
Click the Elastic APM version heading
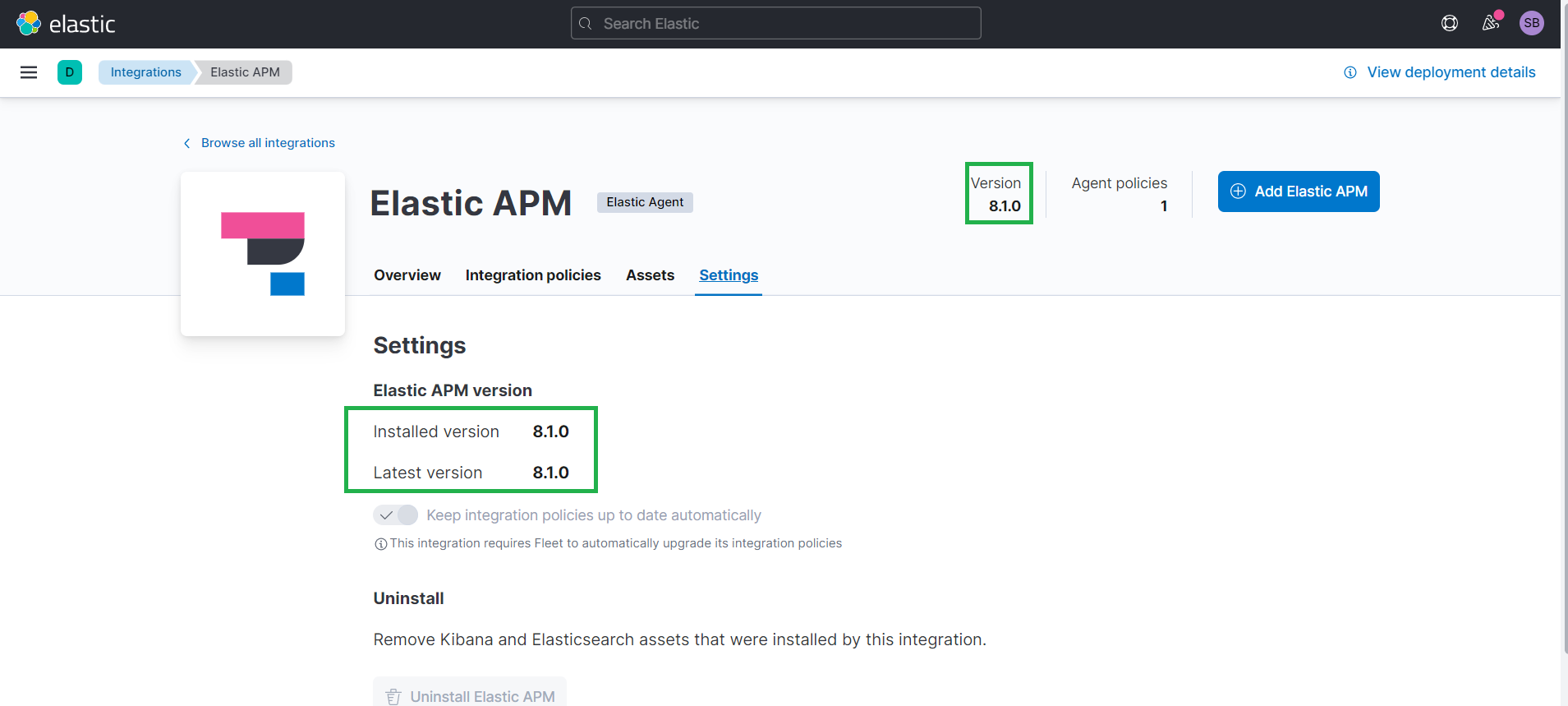[453, 390]
